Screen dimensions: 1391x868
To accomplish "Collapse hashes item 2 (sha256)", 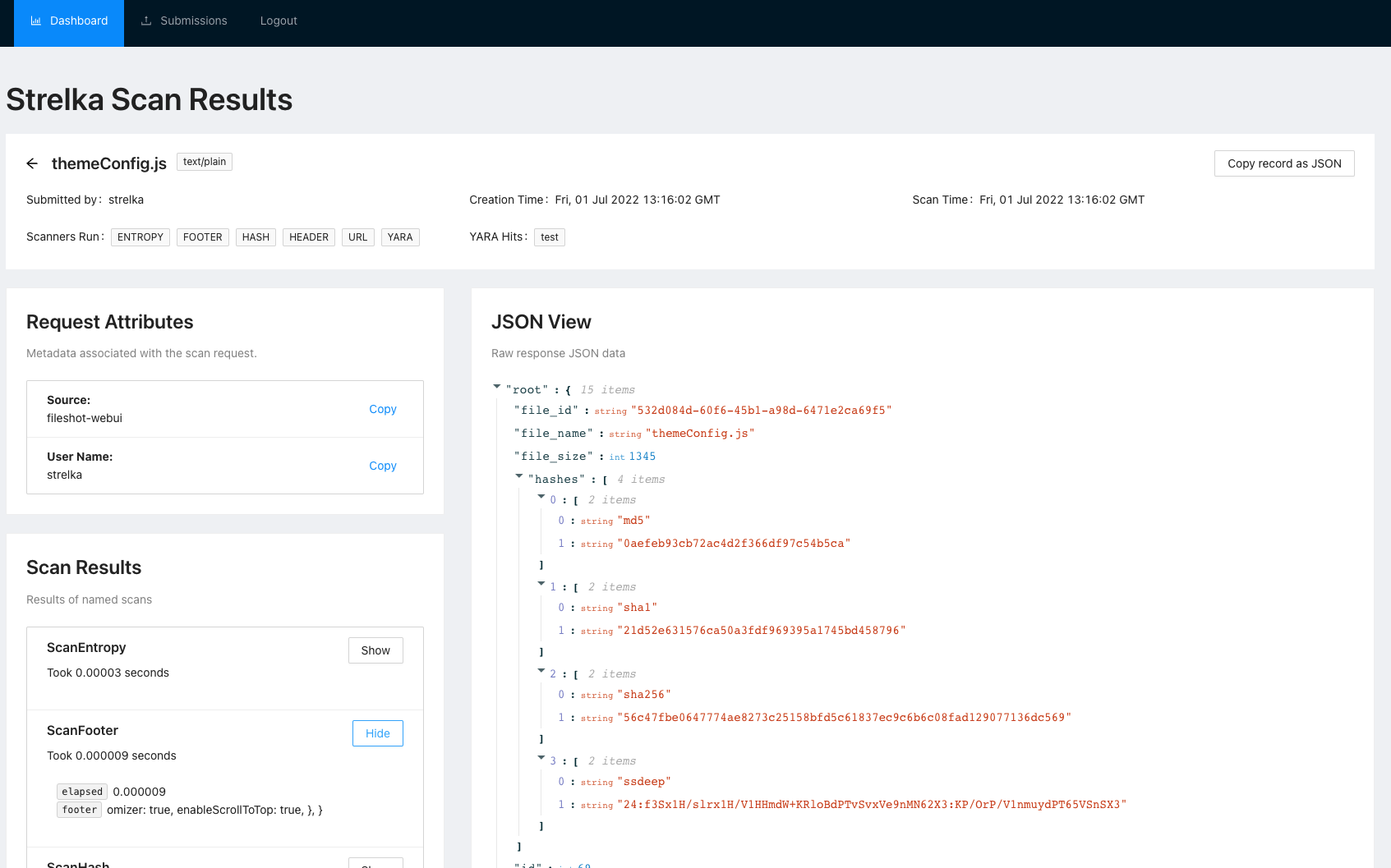I will (x=541, y=670).
